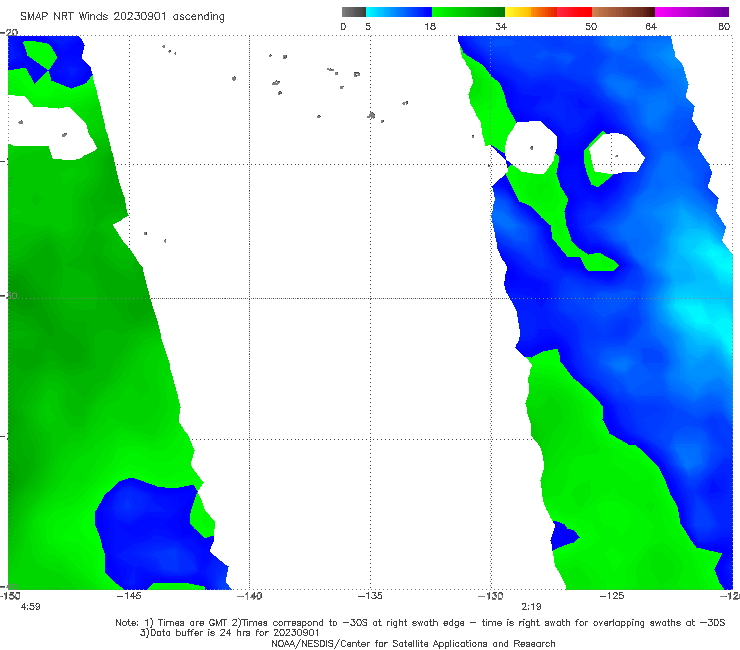
Task: Click the "2:19" swath time label
Action: click(x=531, y=607)
